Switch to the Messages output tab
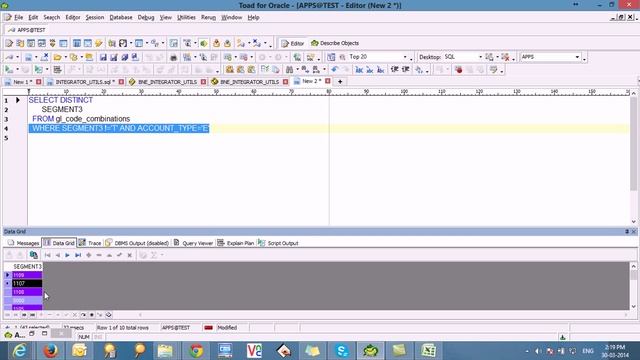Viewport: 640px width, 360px height. click(x=23, y=243)
